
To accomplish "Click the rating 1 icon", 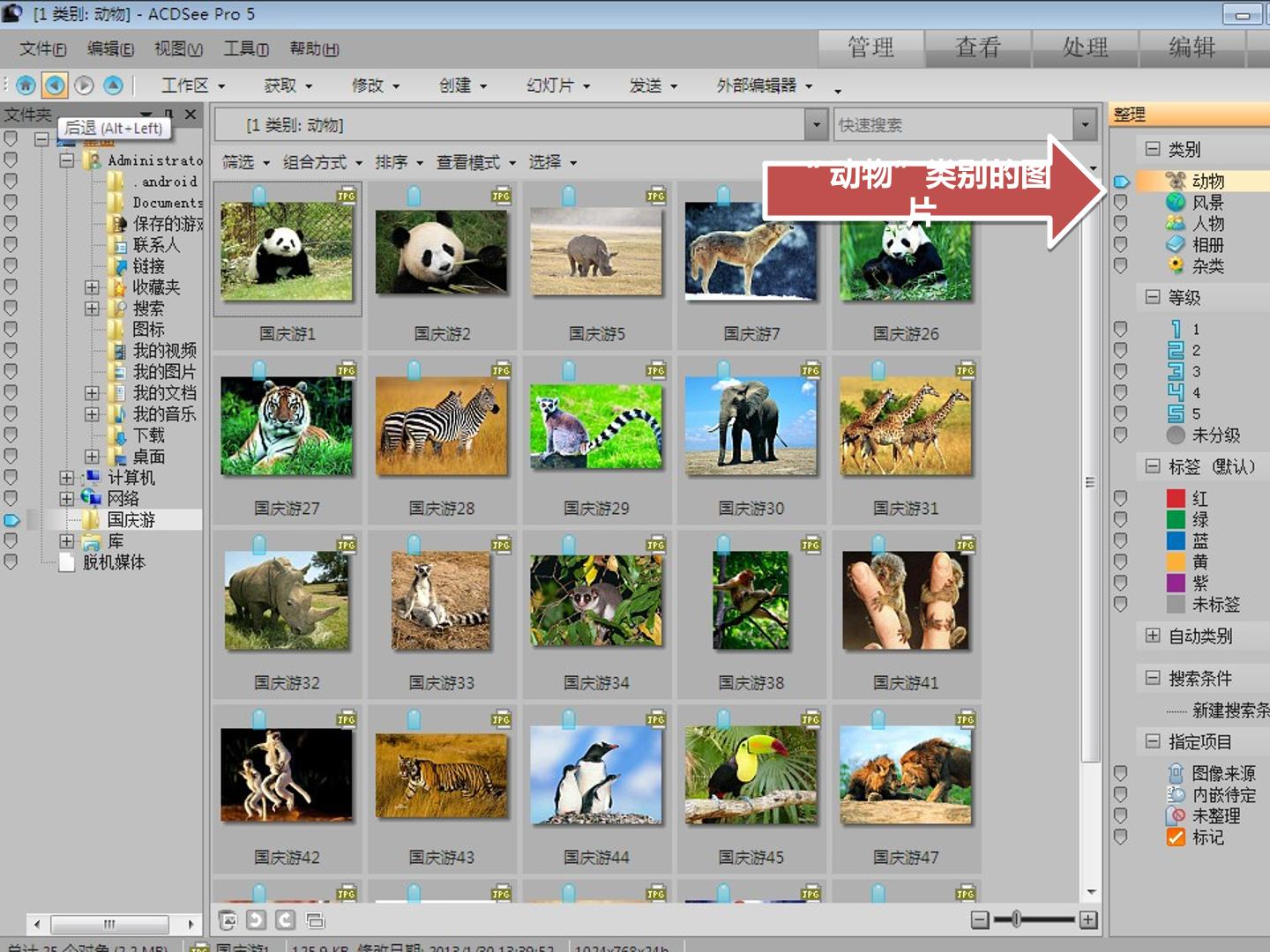I will pyautogui.click(x=1175, y=329).
